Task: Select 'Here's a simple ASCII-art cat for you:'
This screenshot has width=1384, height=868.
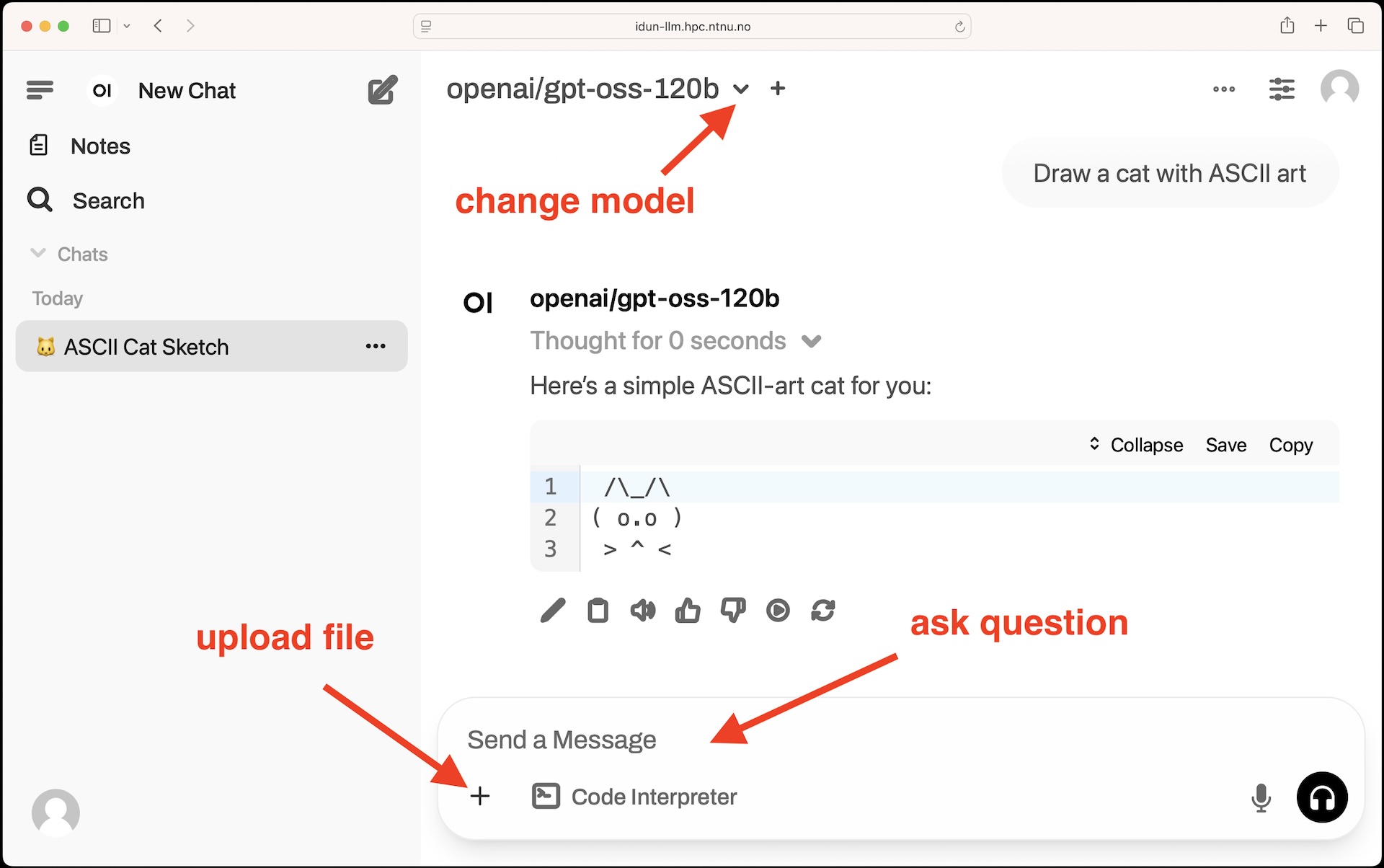Action: [730, 386]
